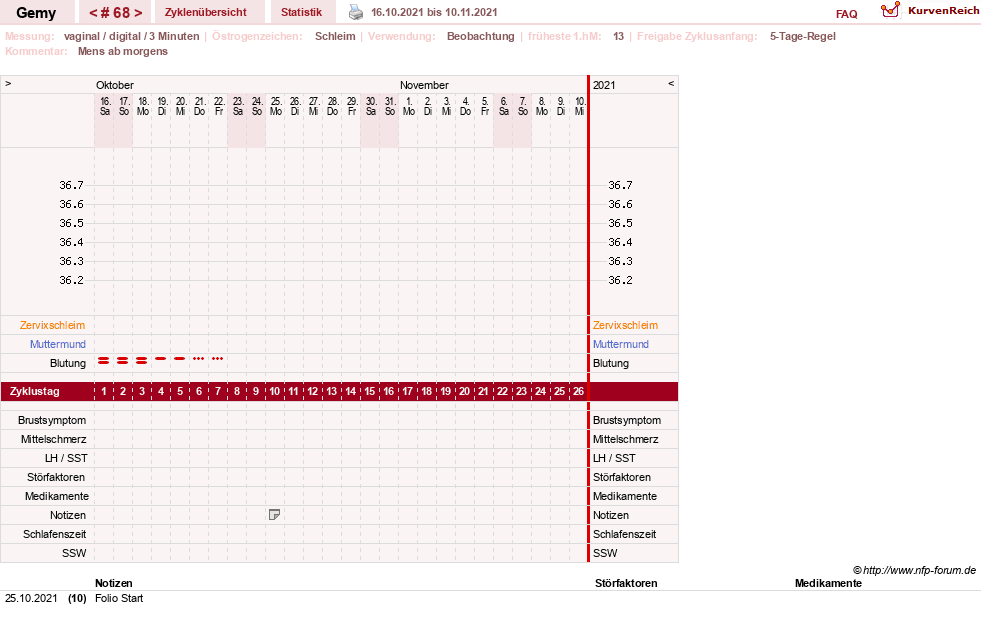The height and width of the screenshot is (622, 981).
Task: Click left Mittelschmerz row label
Action: [53, 439]
